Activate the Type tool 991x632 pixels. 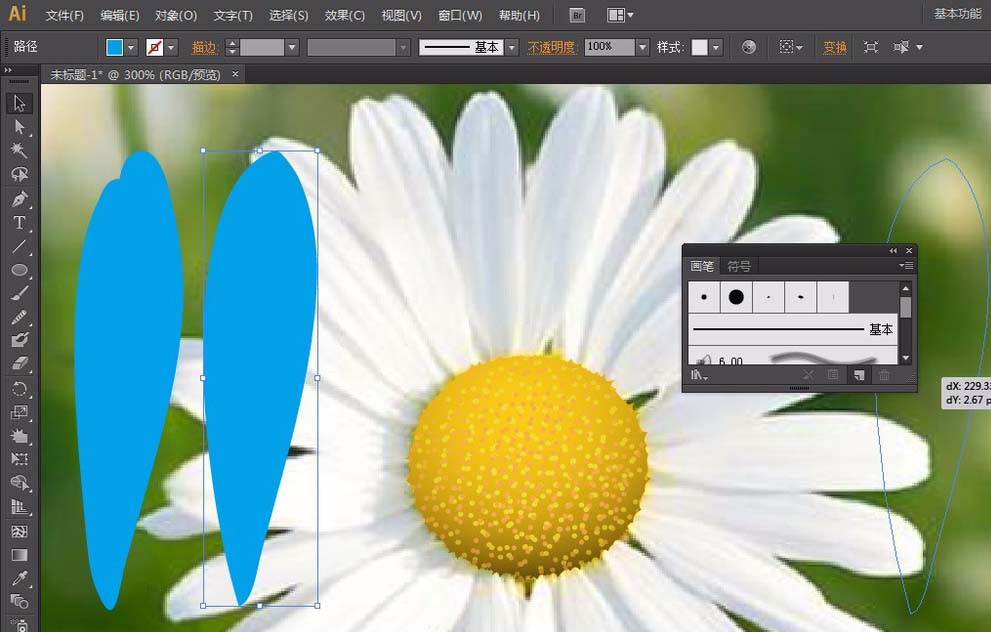click(x=19, y=222)
